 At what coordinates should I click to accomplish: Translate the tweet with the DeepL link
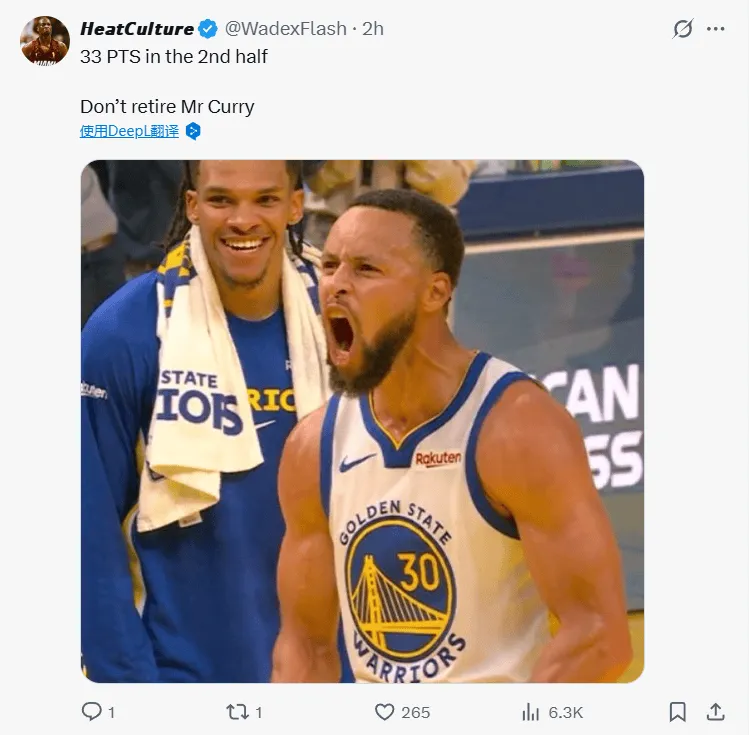click(130, 131)
